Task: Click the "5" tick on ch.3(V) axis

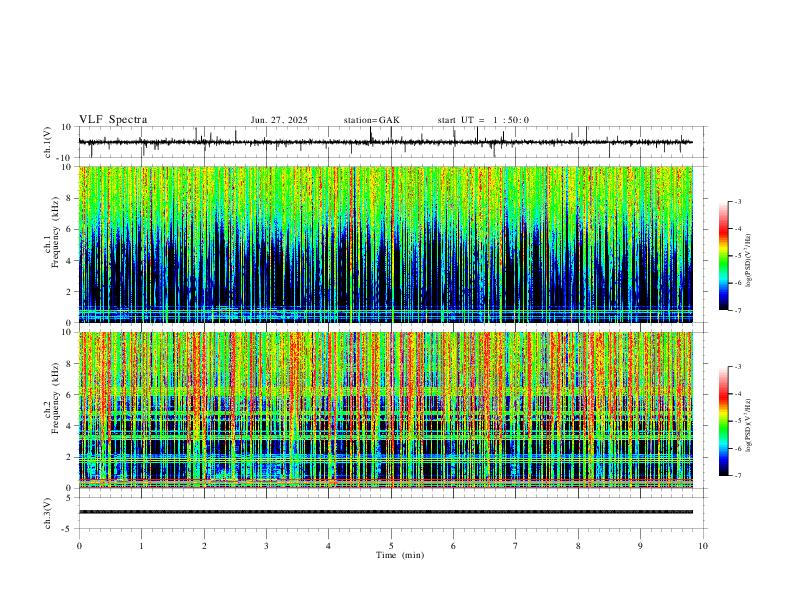Action: pos(69,498)
